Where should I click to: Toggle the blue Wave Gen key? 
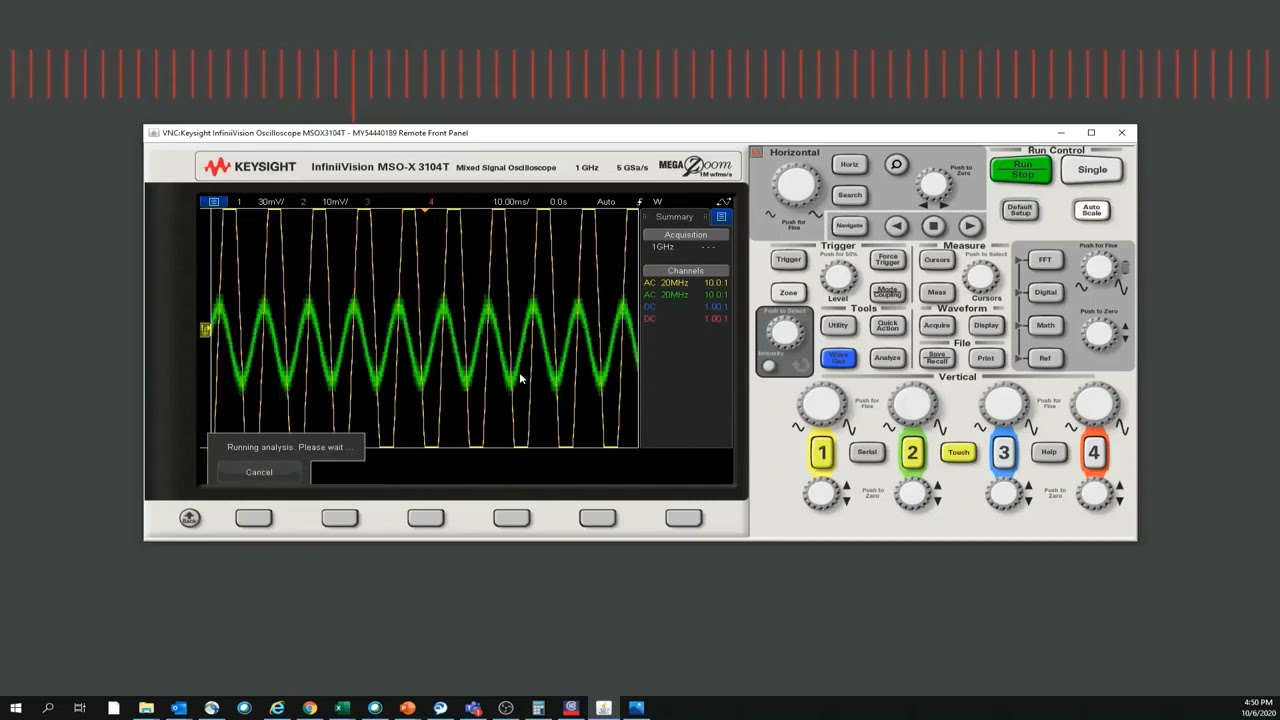[x=838, y=358]
